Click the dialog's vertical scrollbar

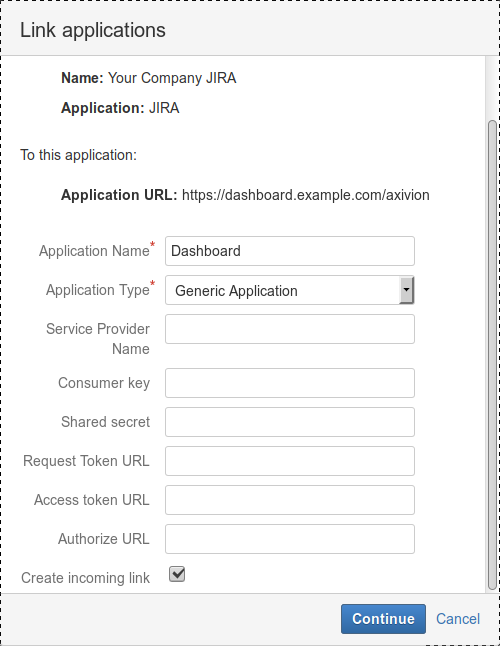point(492,355)
